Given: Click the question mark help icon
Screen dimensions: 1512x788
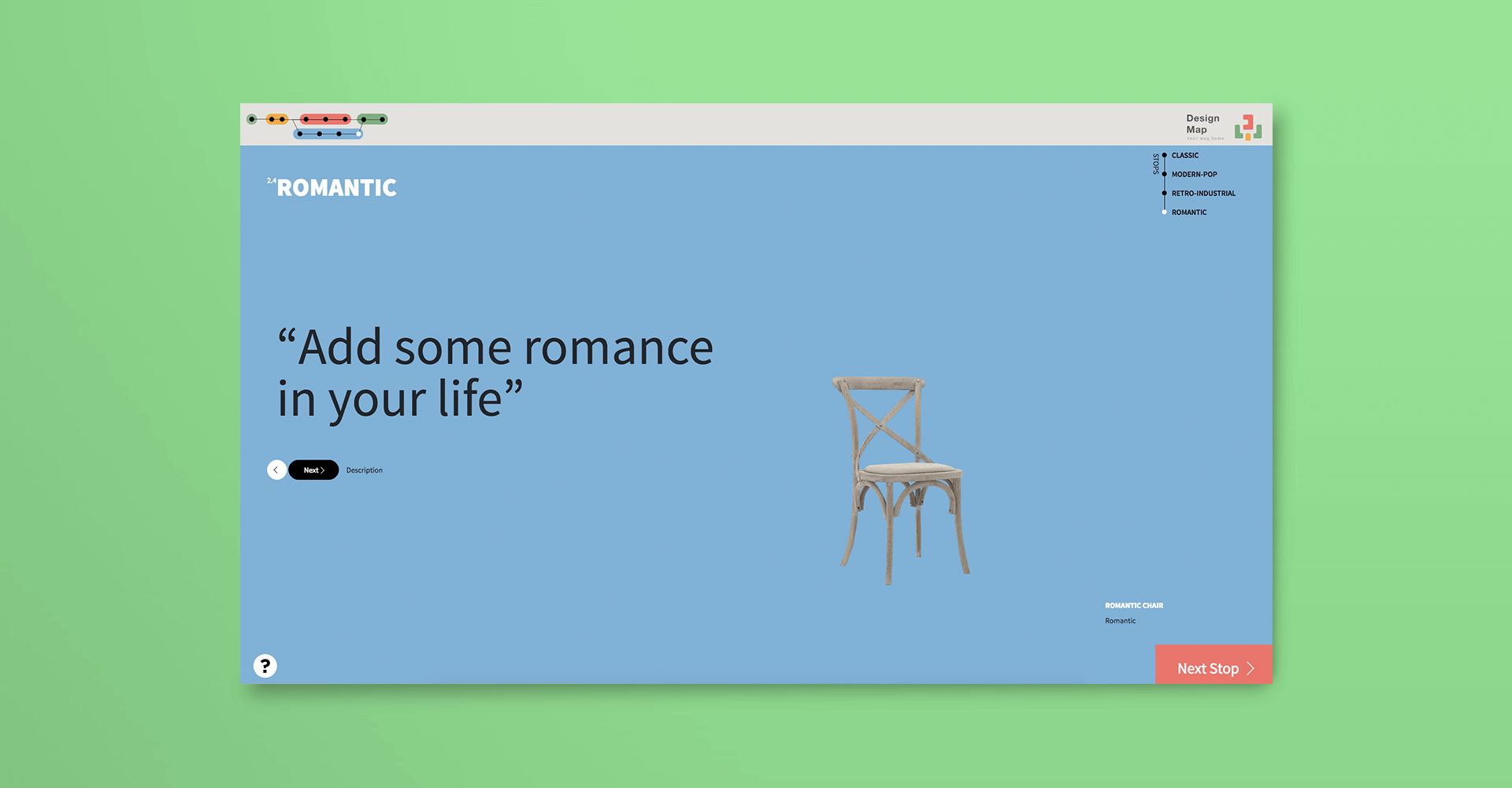Looking at the screenshot, I should (265, 666).
